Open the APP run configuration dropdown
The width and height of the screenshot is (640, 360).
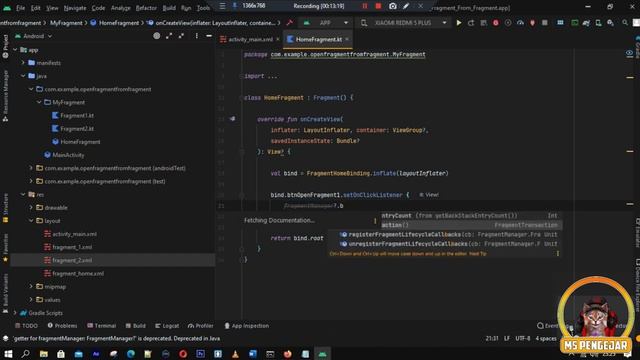326,23
